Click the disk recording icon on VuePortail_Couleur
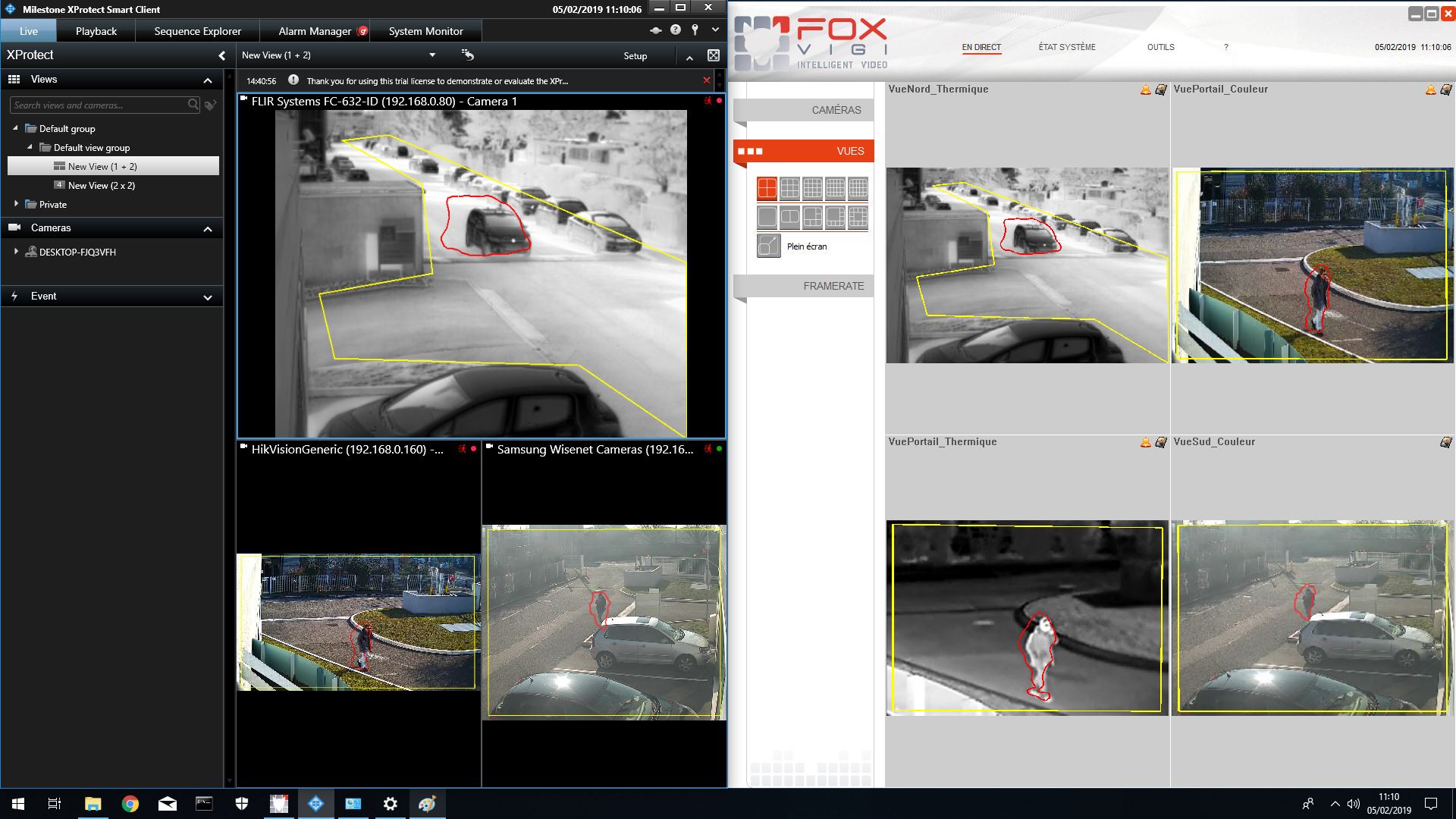Image resolution: width=1456 pixels, height=819 pixels. click(x=1445, y=89)
